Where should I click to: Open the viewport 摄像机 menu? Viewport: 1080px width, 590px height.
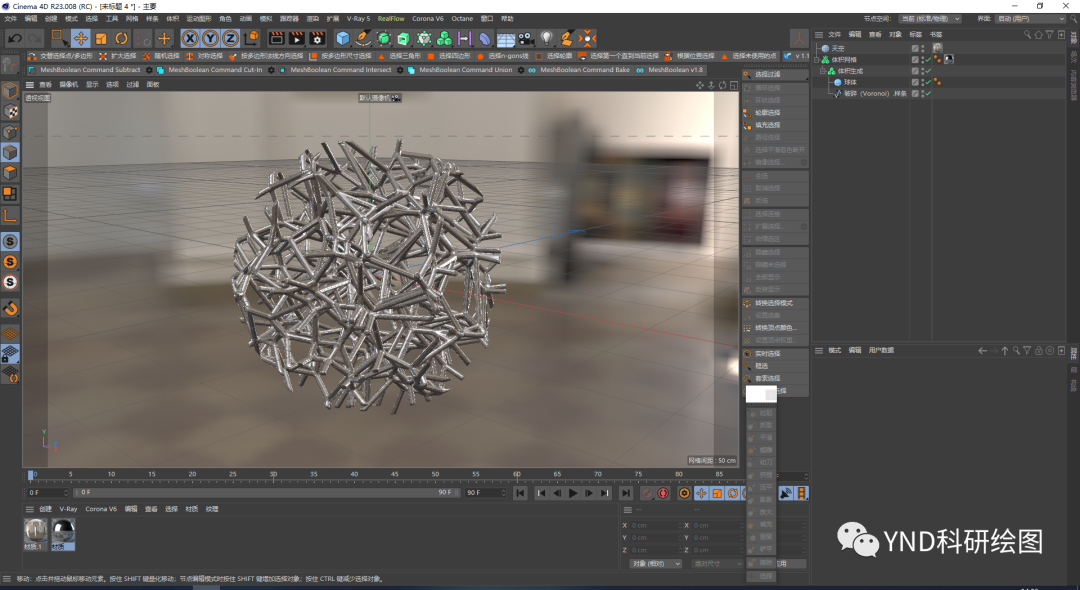(69, 85)
